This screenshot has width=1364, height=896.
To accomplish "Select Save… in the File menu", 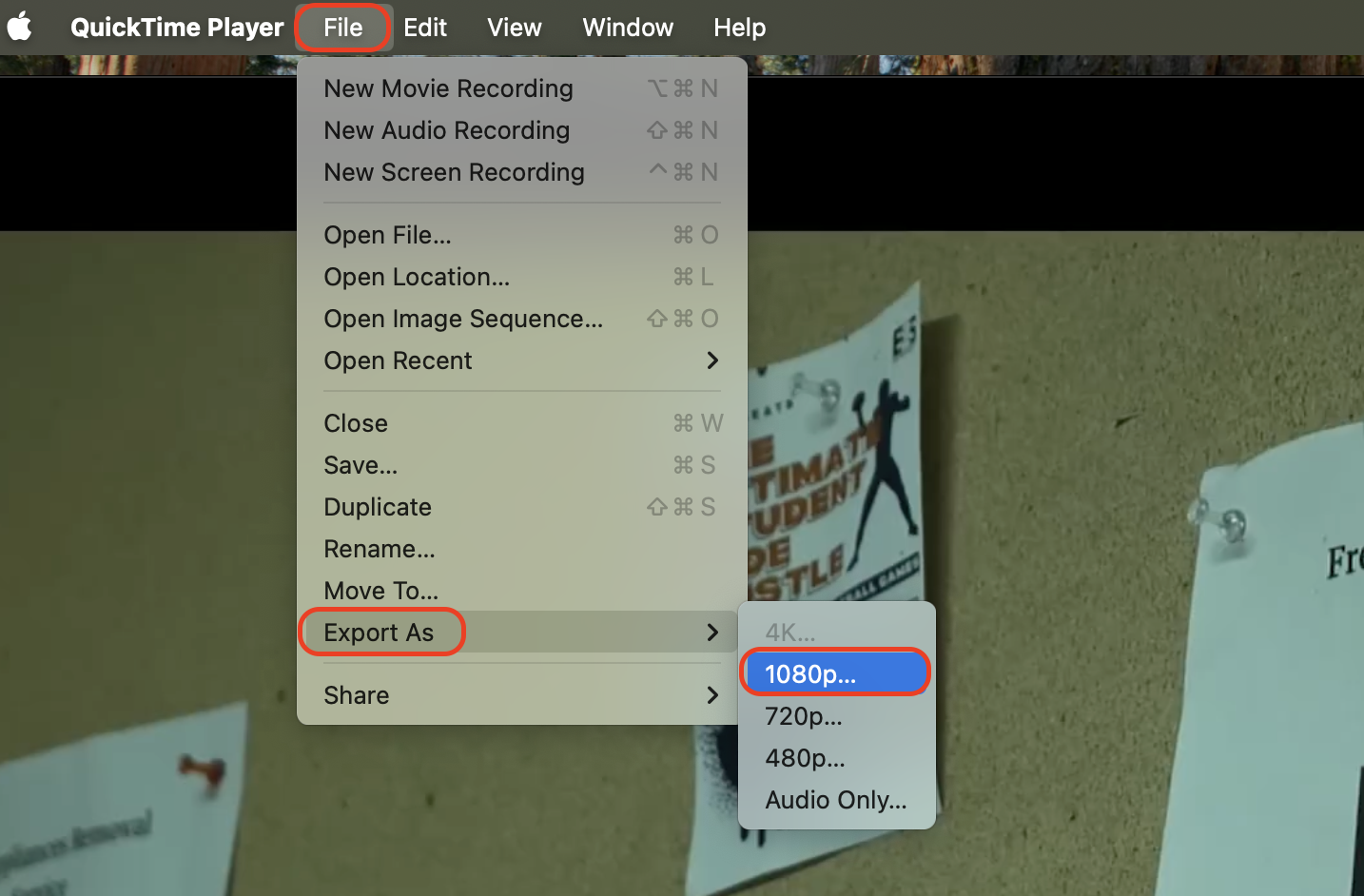I will [522, 465].
